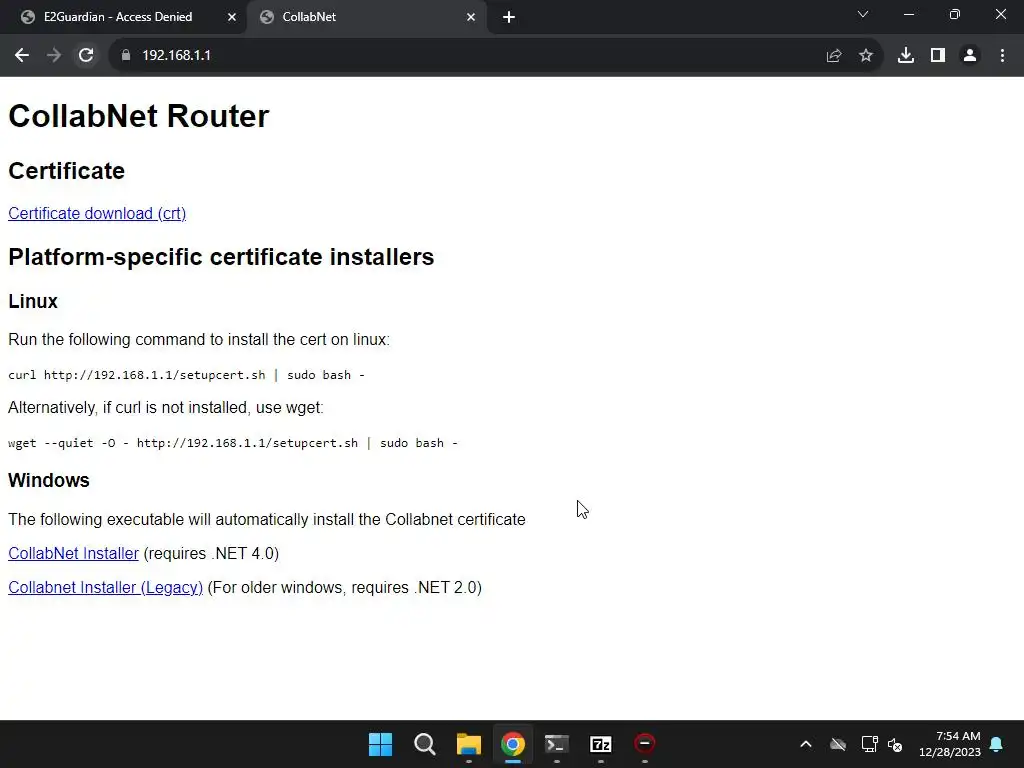Image resolution: width=1024 pixels, height=768 pixels.
Task: Click the cloud sync tray icon
Action: point(838,744)
